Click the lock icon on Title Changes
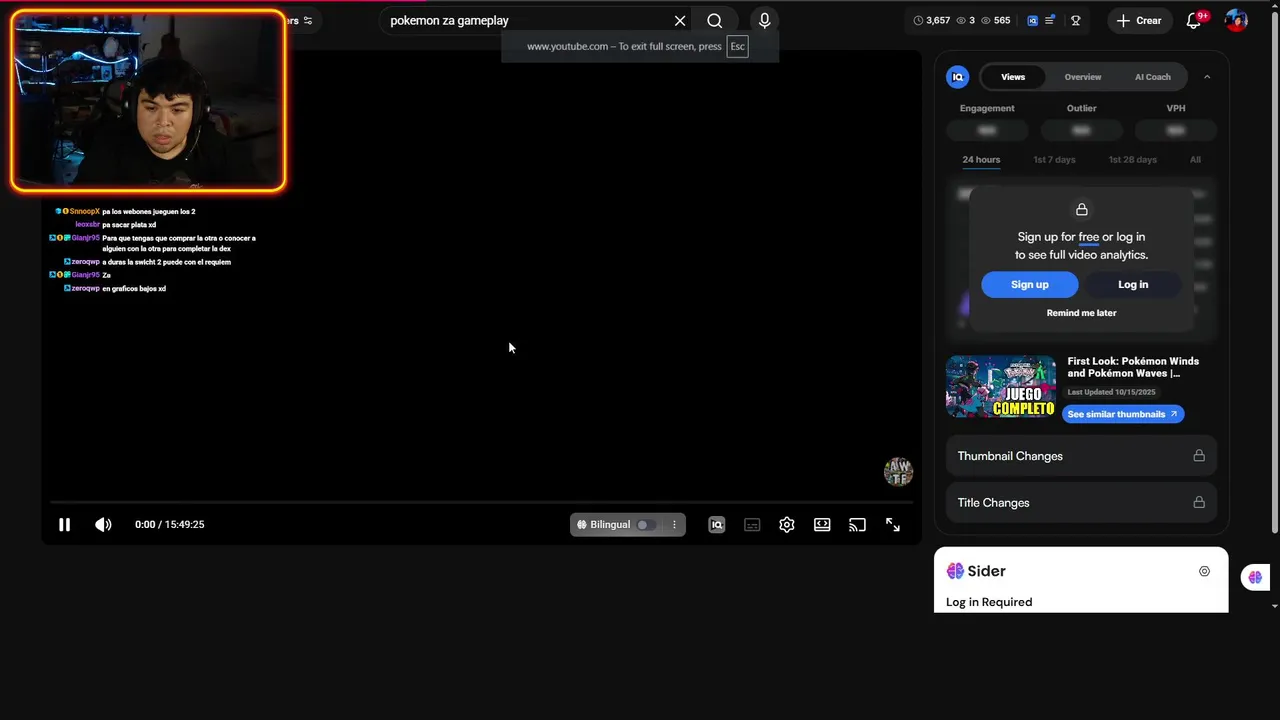 point(1199,503)
